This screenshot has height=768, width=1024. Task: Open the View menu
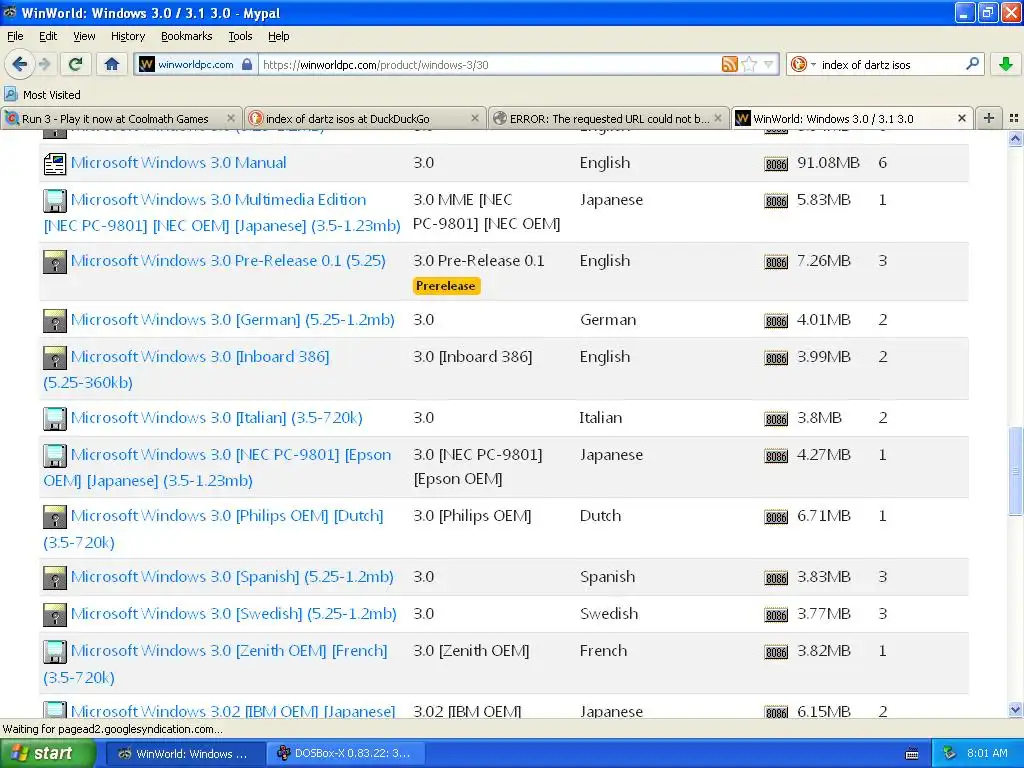coord(84,36)
